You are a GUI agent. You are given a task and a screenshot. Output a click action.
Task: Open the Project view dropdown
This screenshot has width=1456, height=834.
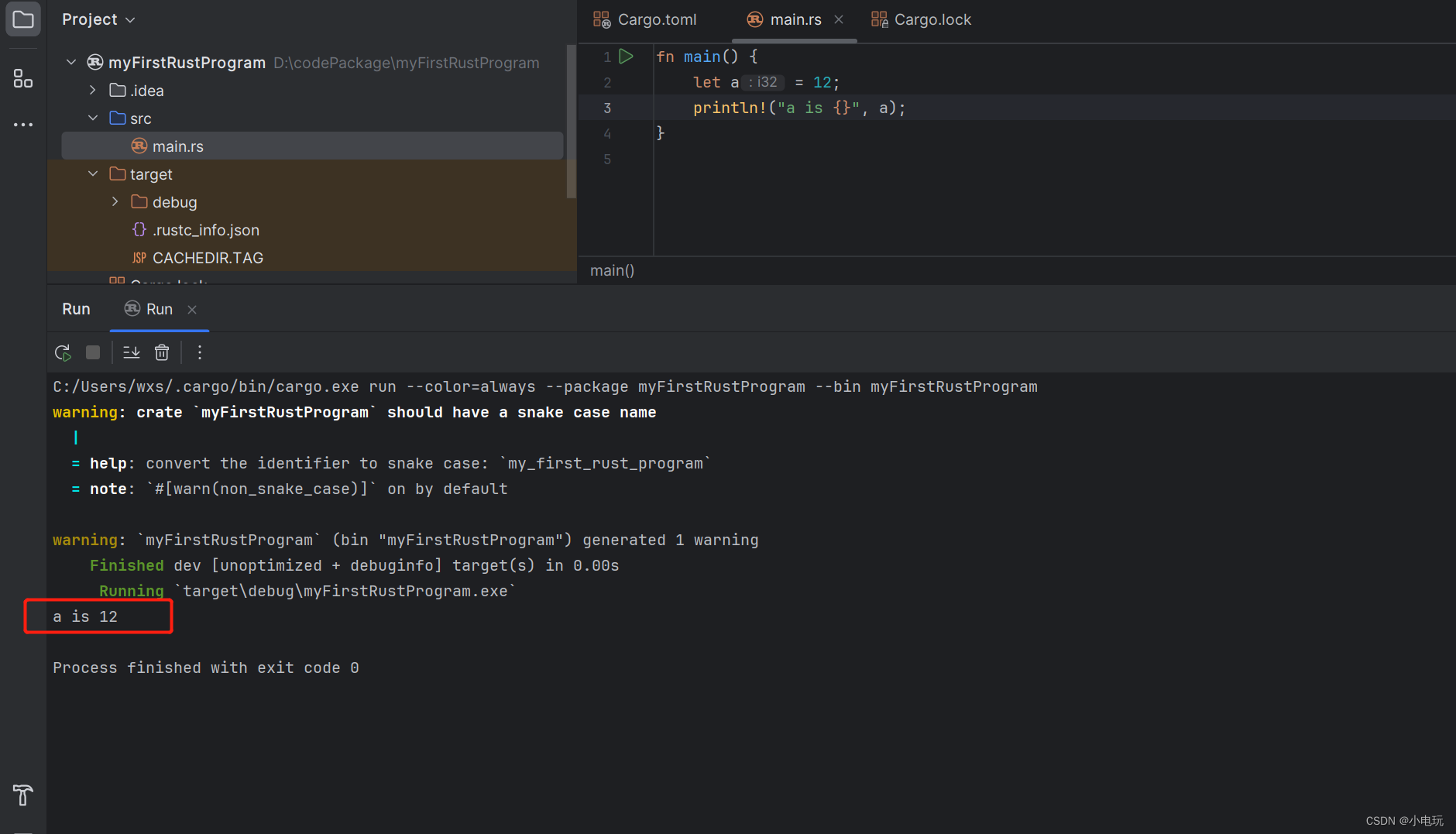(99, 19)
